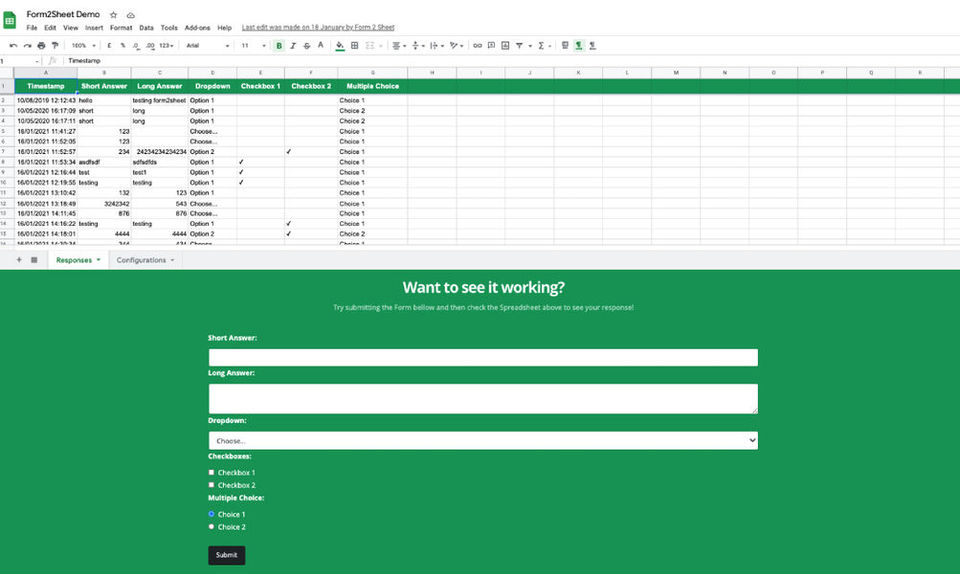This screenshot has height=574, width=960.
Task: Tick the Checkbox 2 option
Action: coord(211,485)
